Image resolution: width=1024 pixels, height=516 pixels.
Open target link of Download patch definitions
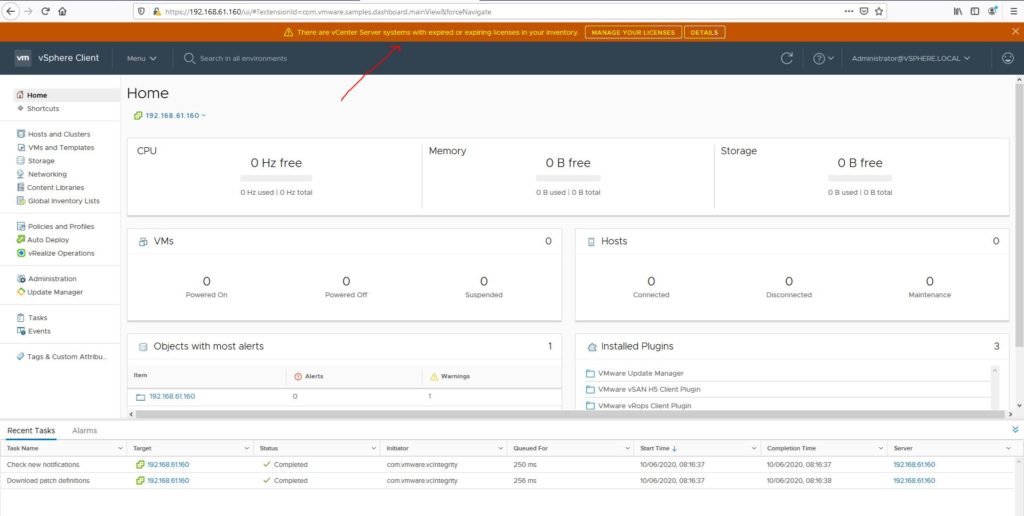click(x=168, y=480)
